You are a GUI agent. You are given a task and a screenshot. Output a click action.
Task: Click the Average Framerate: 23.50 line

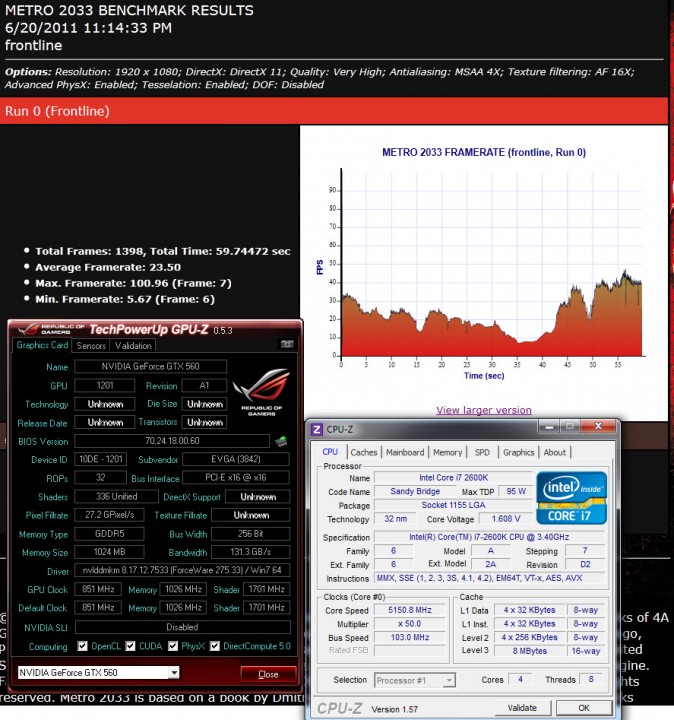pos(108,267)
